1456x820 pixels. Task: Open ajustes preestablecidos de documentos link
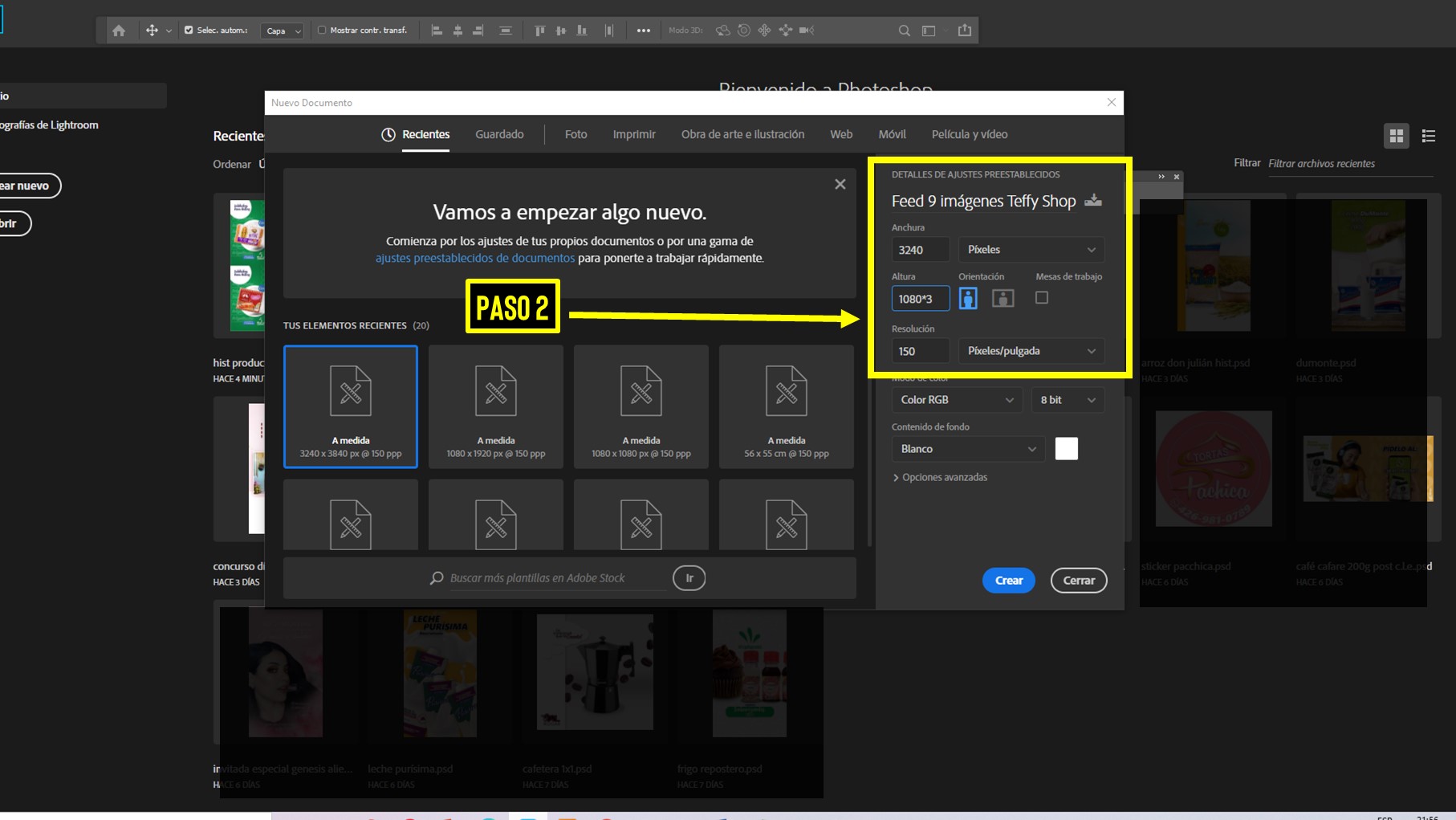coord(475,258)
